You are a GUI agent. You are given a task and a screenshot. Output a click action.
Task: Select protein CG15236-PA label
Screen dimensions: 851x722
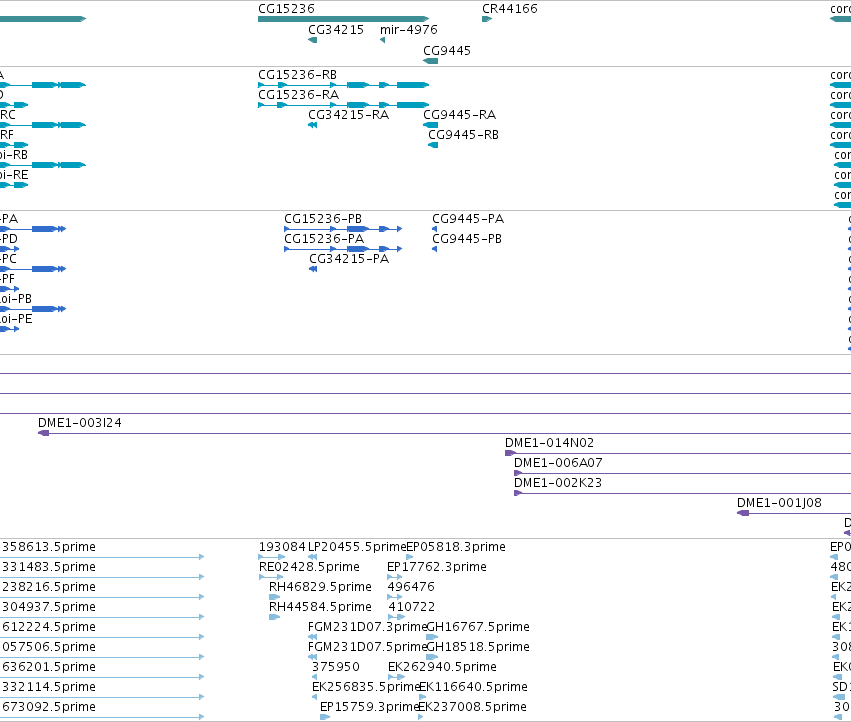(x=324, y=239)
